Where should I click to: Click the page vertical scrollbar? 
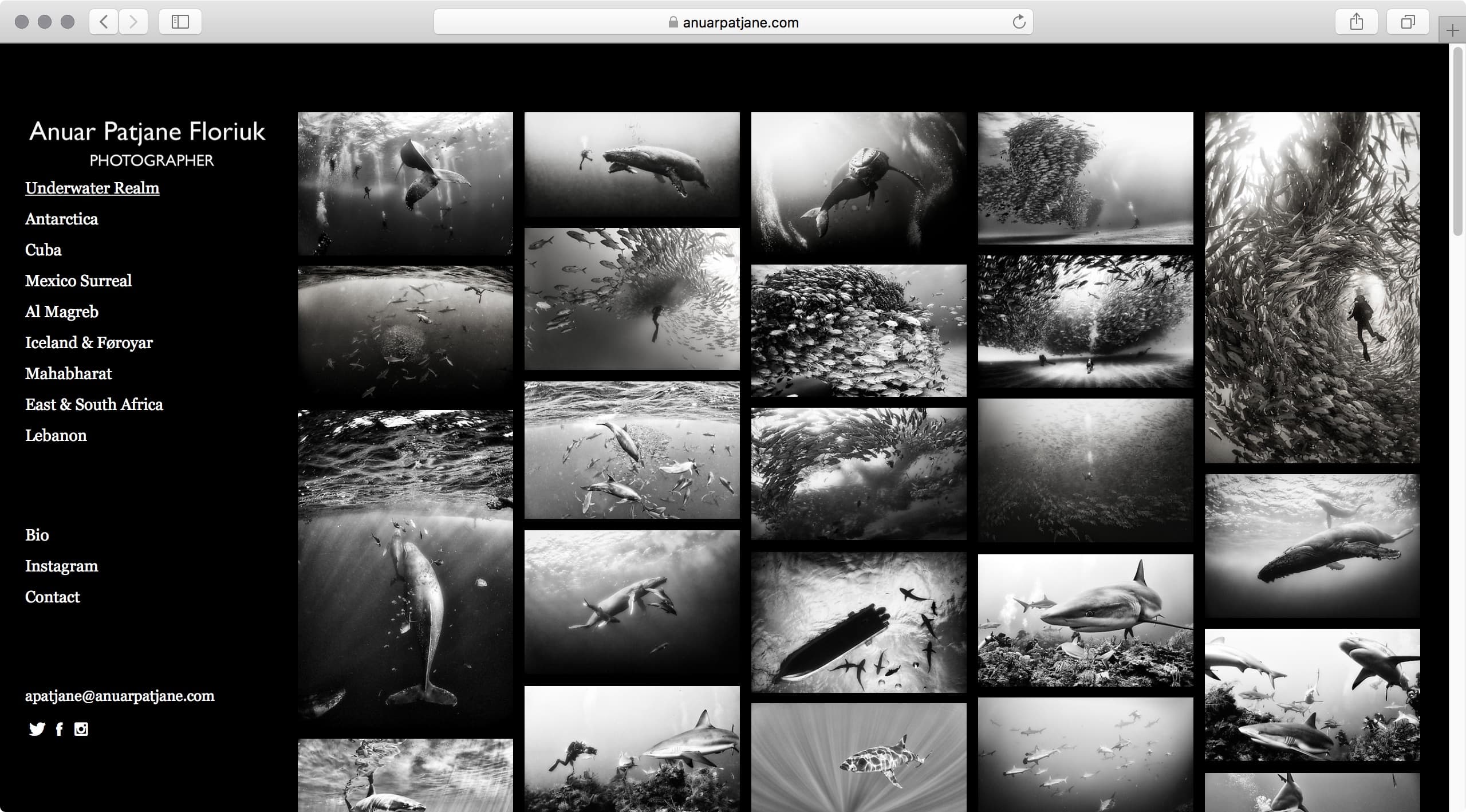pyautogui.click(x=1458, y=141)
